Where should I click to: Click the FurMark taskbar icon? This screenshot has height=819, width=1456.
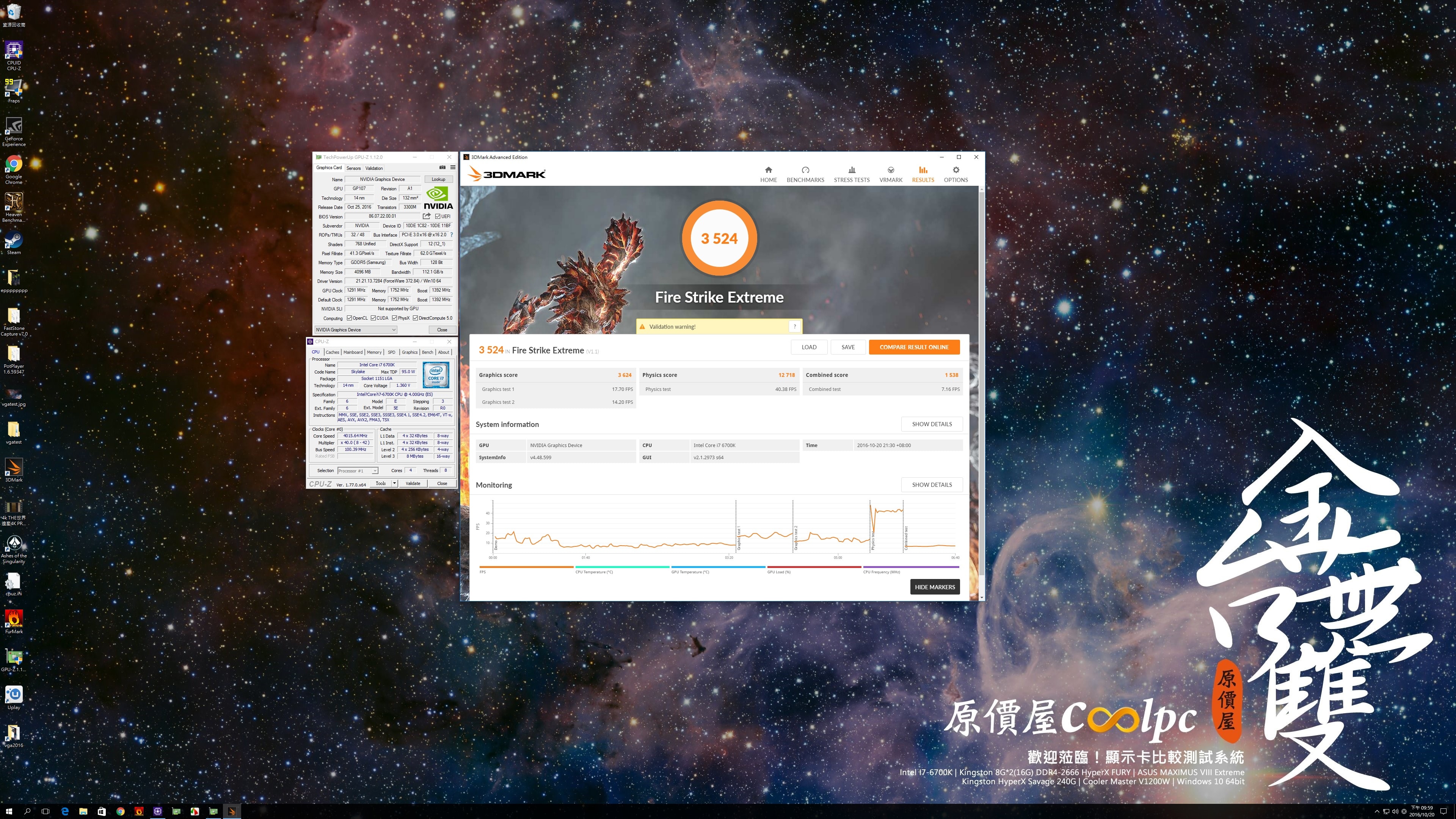(x=138, y=811)
